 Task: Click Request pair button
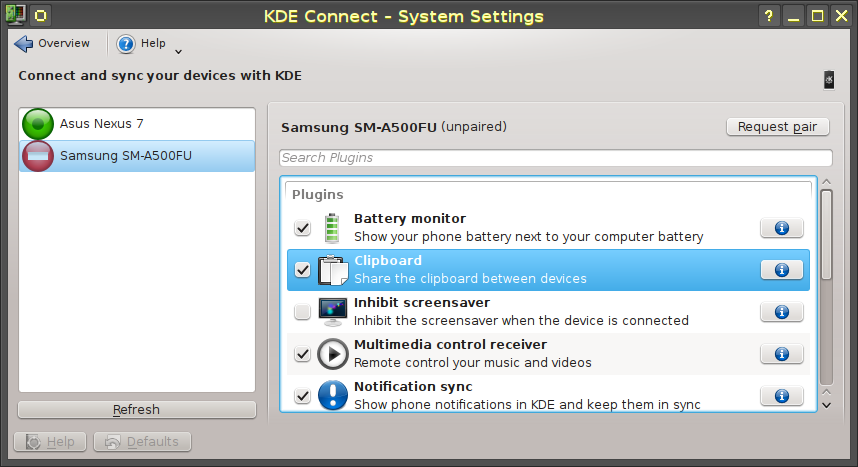coord(778,126)
